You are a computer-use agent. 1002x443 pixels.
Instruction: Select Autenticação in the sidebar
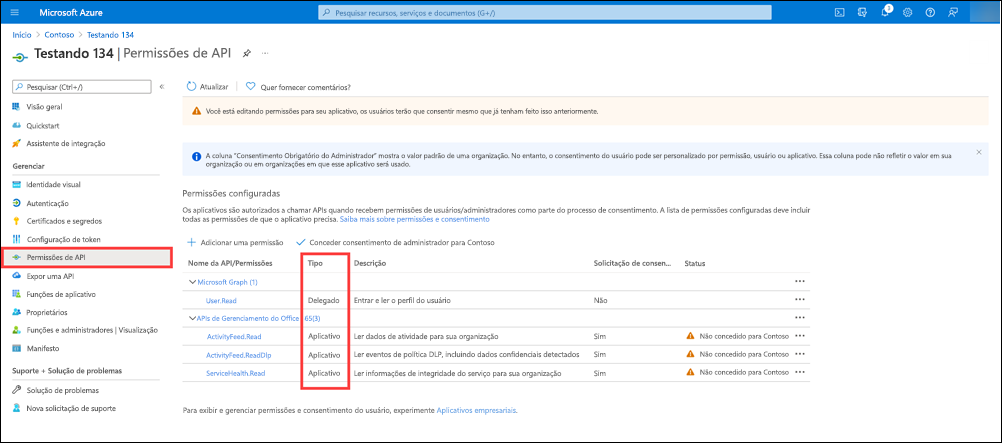48,203
